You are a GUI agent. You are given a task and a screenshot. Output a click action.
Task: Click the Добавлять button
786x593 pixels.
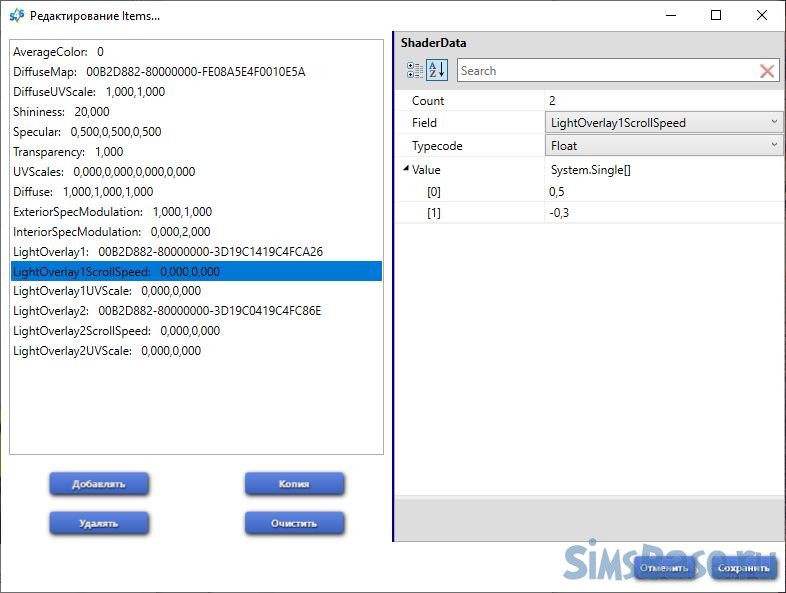[x=99, y=484]
